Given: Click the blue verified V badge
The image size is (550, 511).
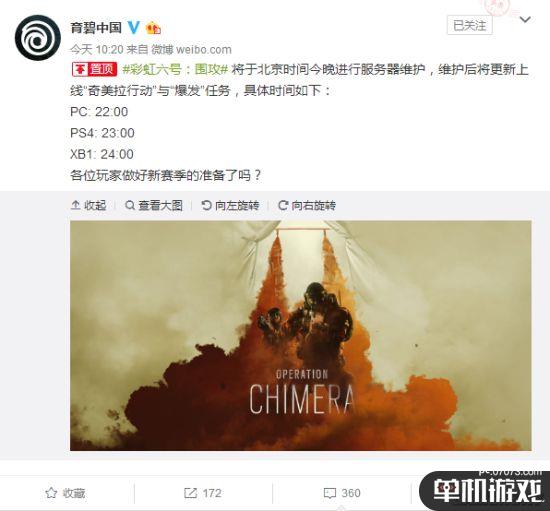Looking at the screenshot, I should 133,27.
